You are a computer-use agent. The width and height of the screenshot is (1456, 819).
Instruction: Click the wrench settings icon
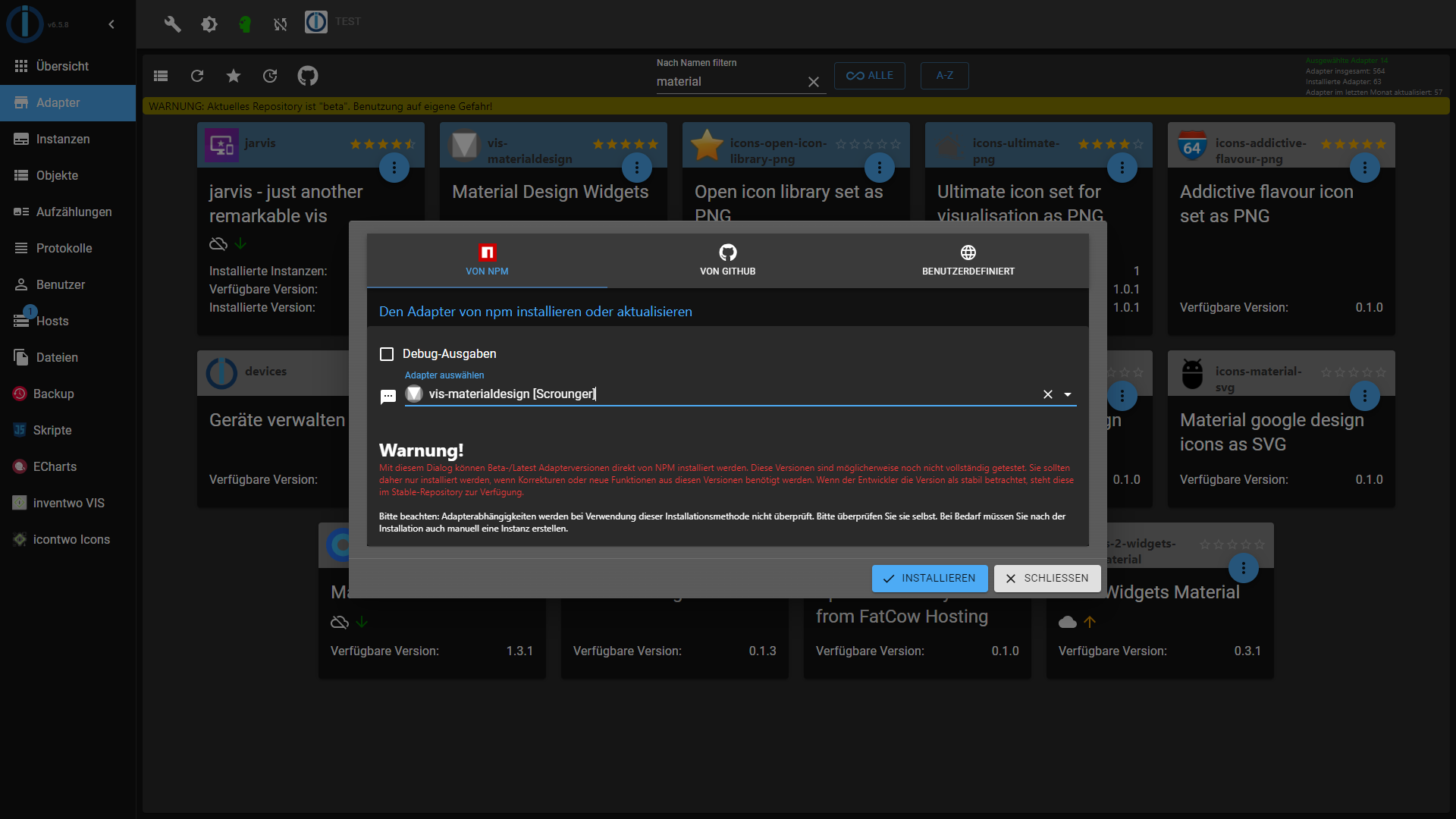(172, 24)
